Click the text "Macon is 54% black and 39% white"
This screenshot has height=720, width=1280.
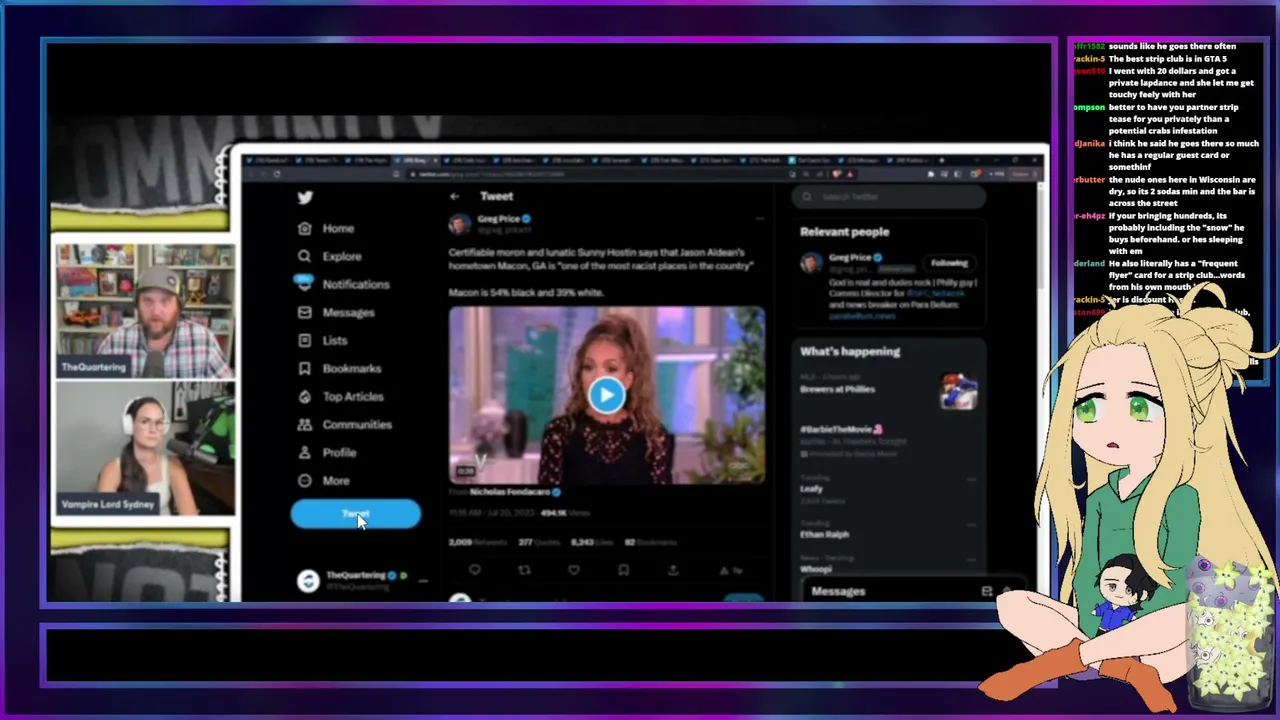click(x=526, y=292)
